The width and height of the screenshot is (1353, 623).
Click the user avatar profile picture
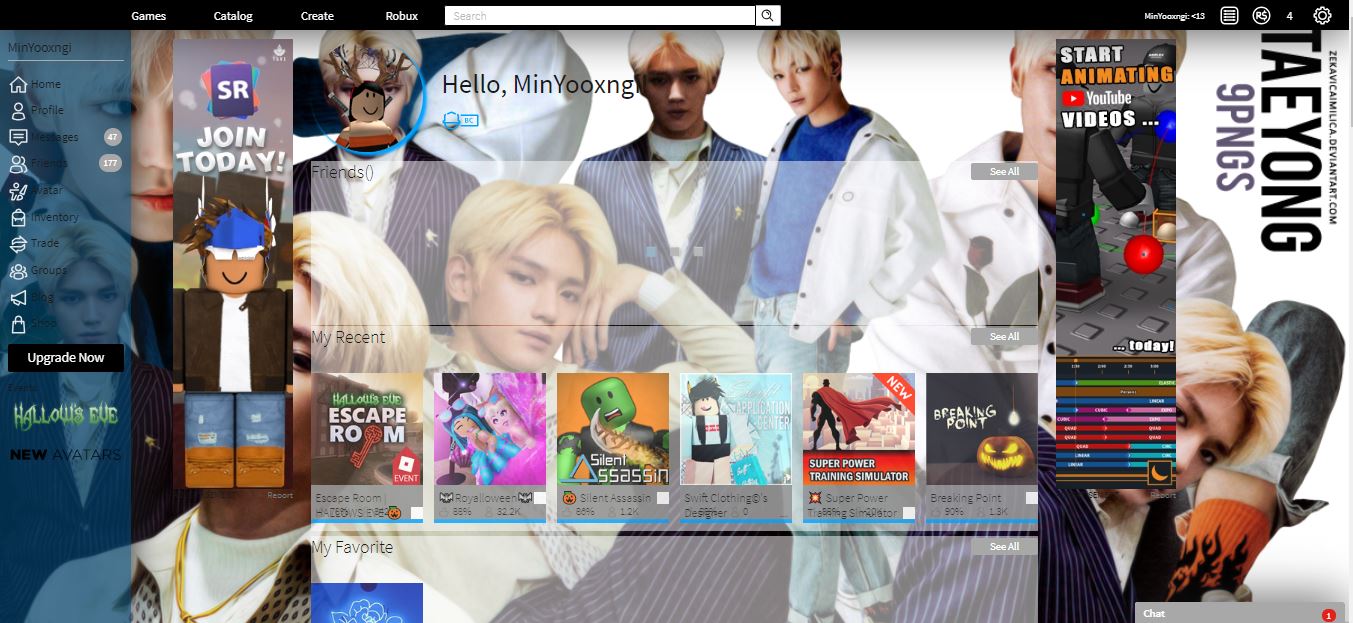tap(372, 101)
